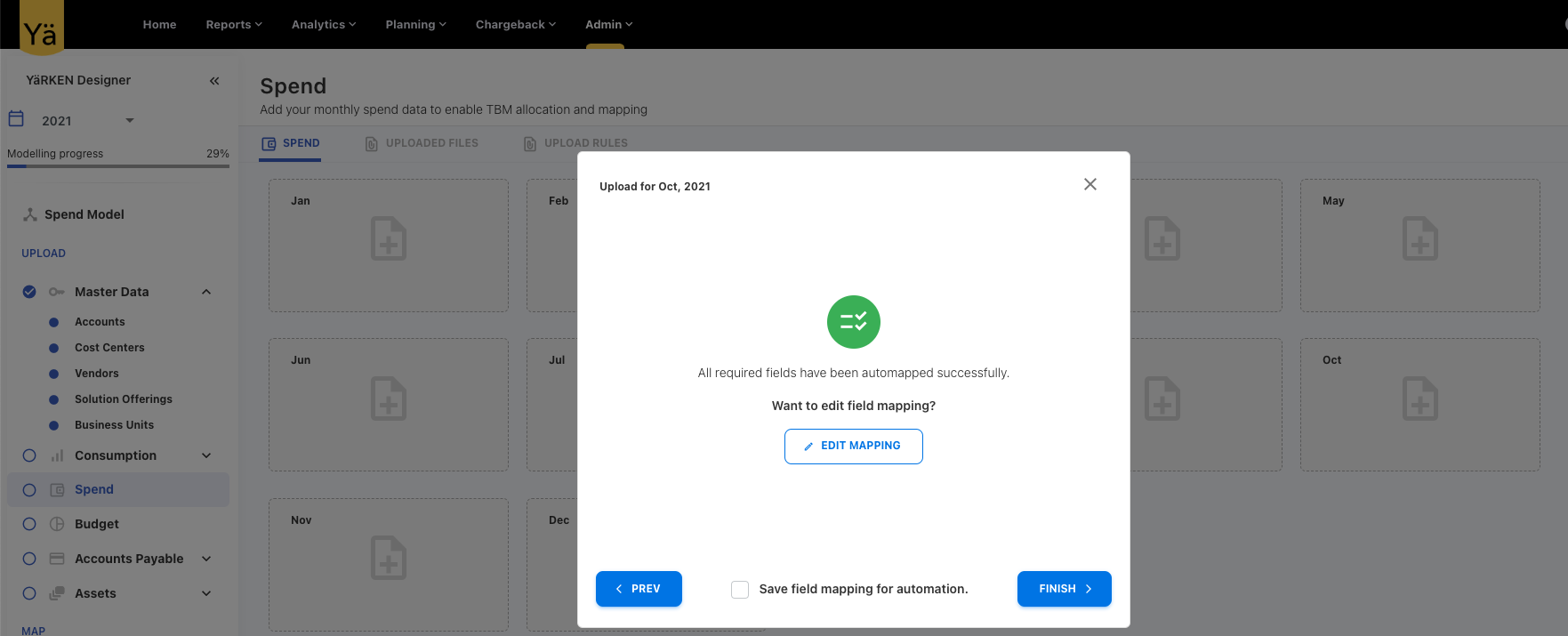The width and height of the screenshot is (1568, 636).
Task: Click the upload icon in Nov tile
Action: coord(389,559)
